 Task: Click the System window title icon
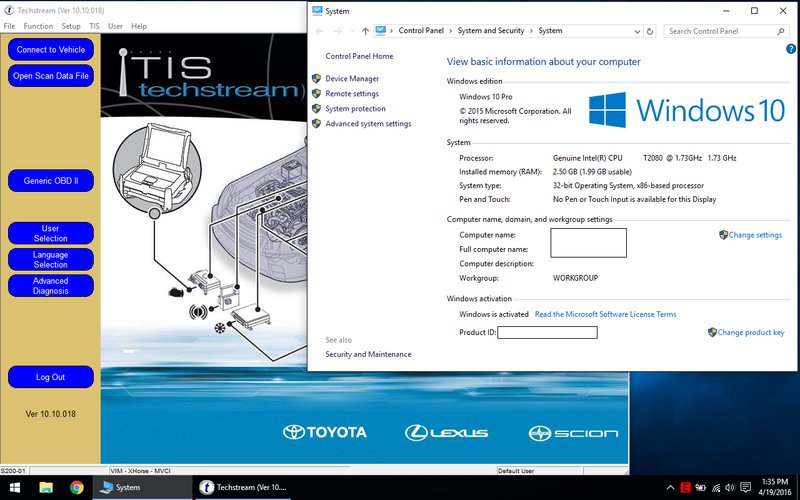[317, 11]
